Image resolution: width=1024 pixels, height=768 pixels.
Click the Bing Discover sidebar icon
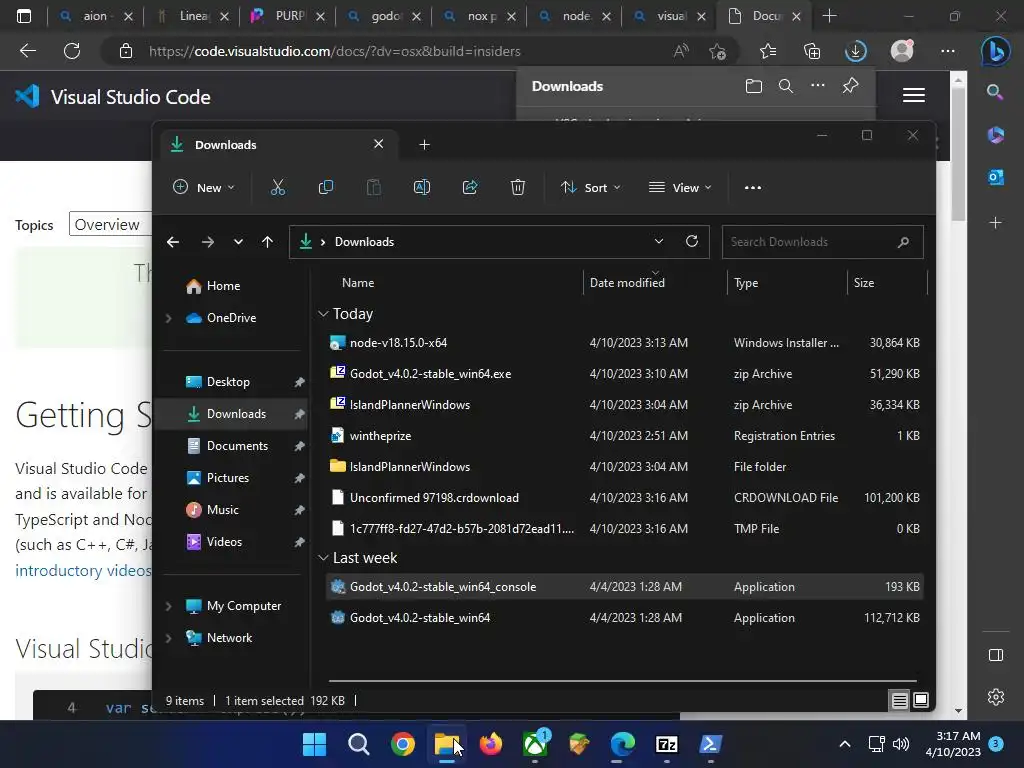point(995,51)
